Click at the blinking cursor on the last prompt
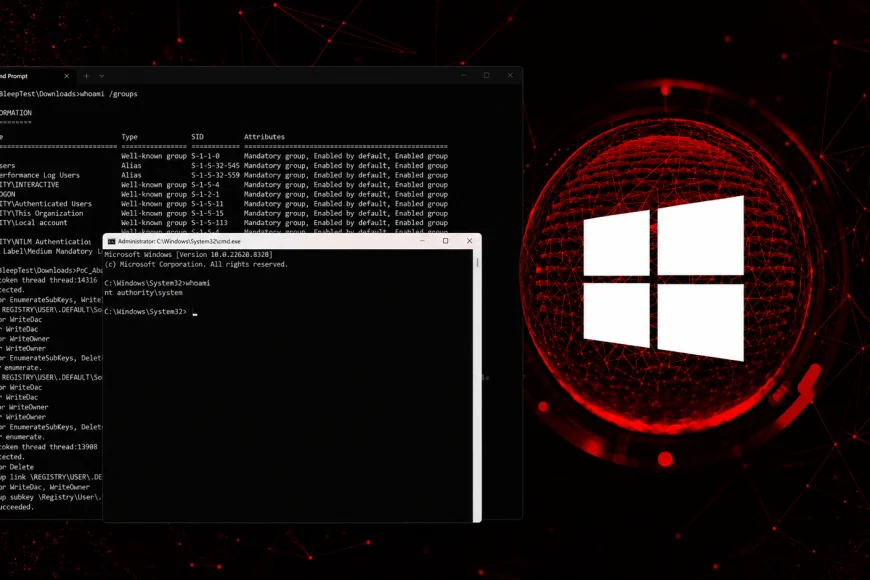 [195, 312]
